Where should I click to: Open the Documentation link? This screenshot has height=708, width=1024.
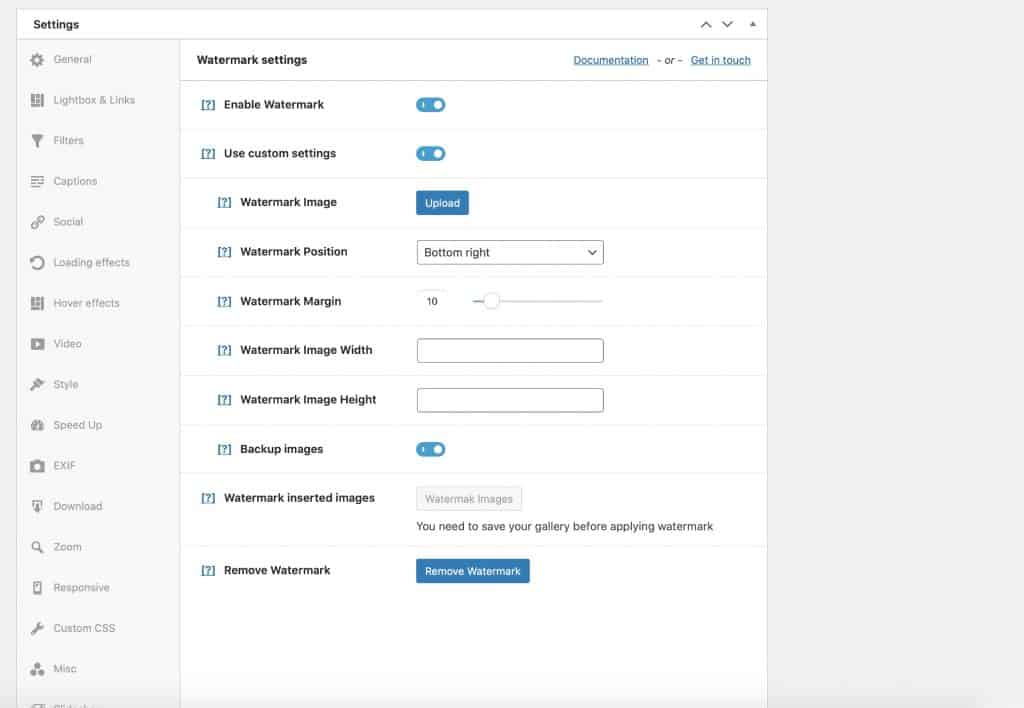(611, 59)
